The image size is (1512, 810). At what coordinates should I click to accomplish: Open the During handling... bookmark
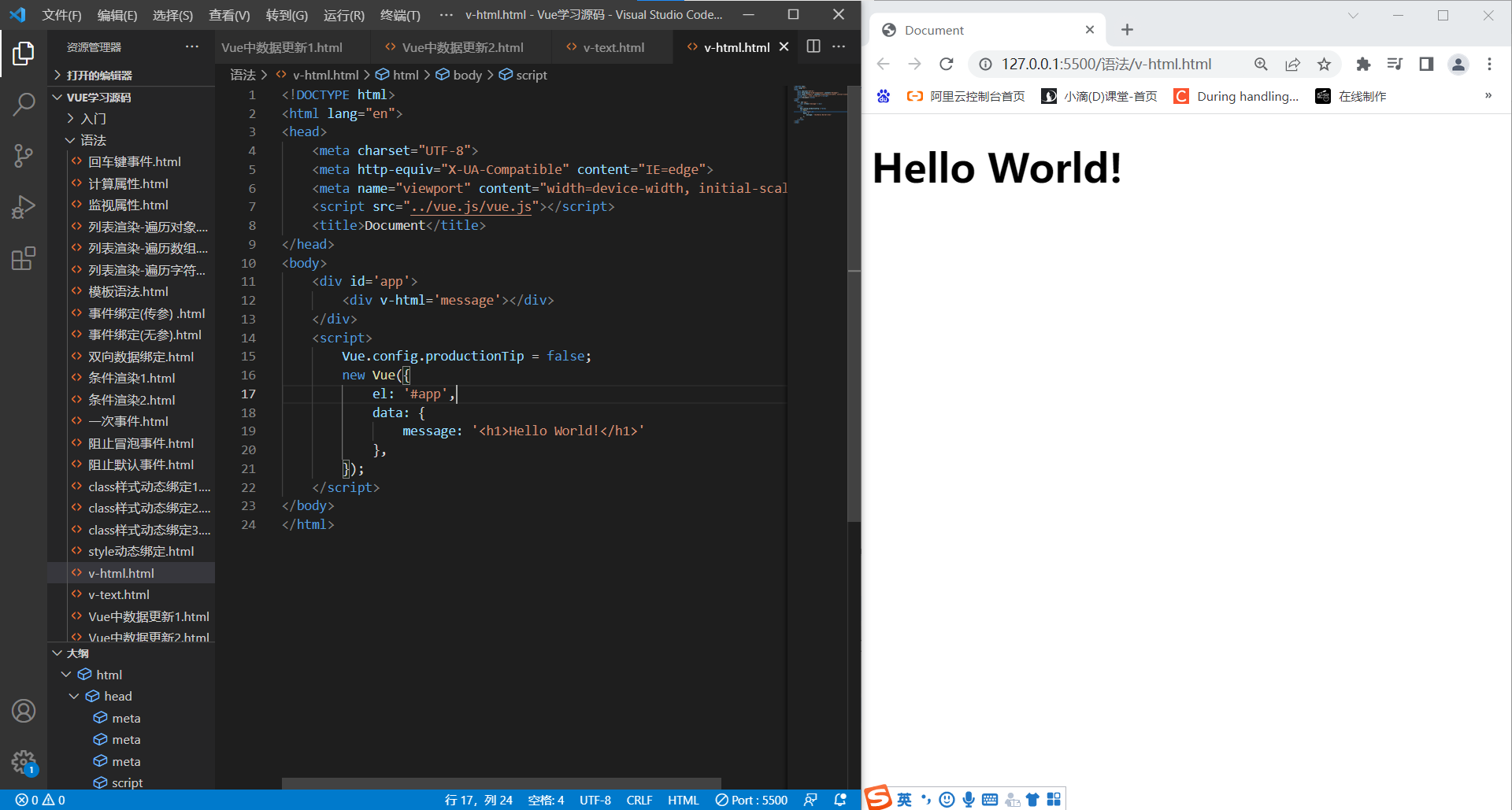pyautogui.click(x=1236, y=96)
